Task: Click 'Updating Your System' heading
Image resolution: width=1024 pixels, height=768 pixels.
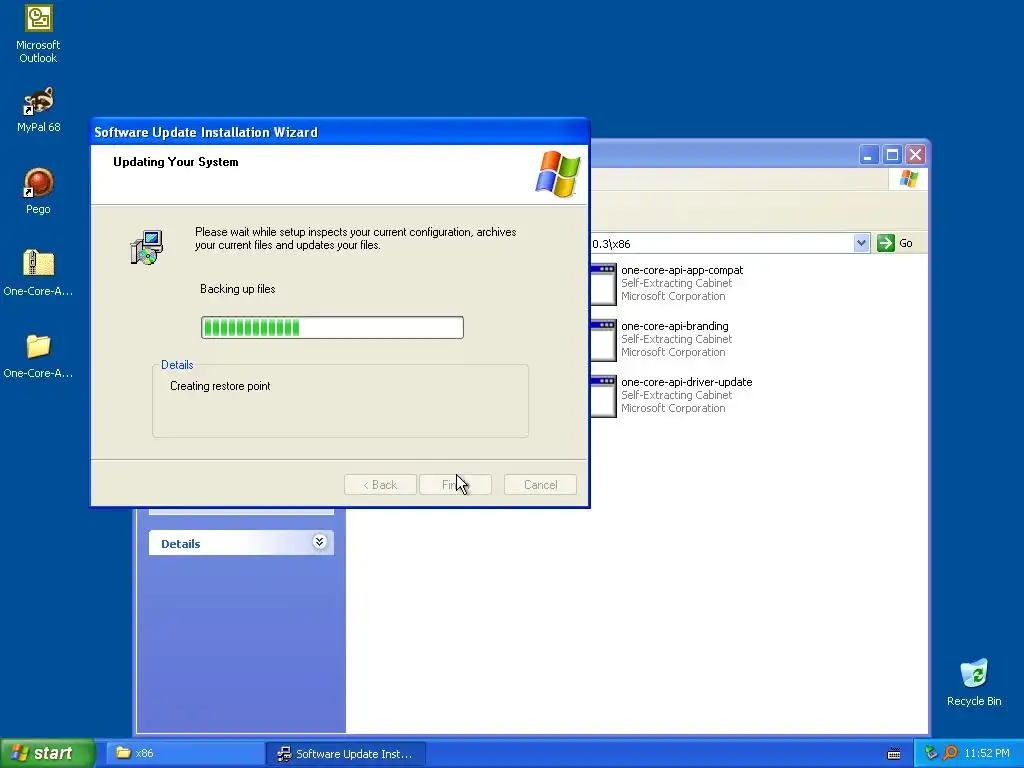Action: tap(176, 162)
